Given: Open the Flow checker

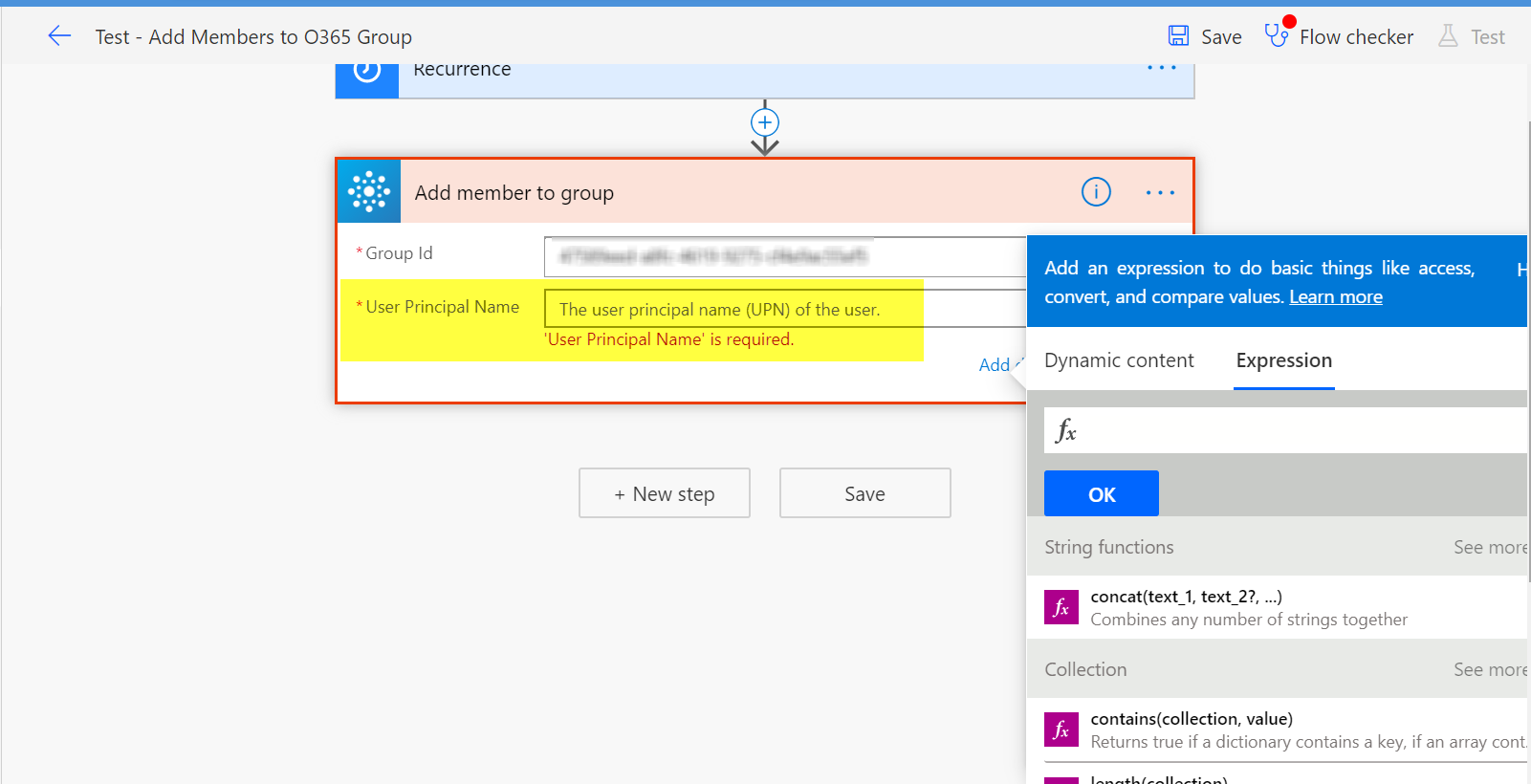Looking at the screenshot, I should (x=1340, y=36).
